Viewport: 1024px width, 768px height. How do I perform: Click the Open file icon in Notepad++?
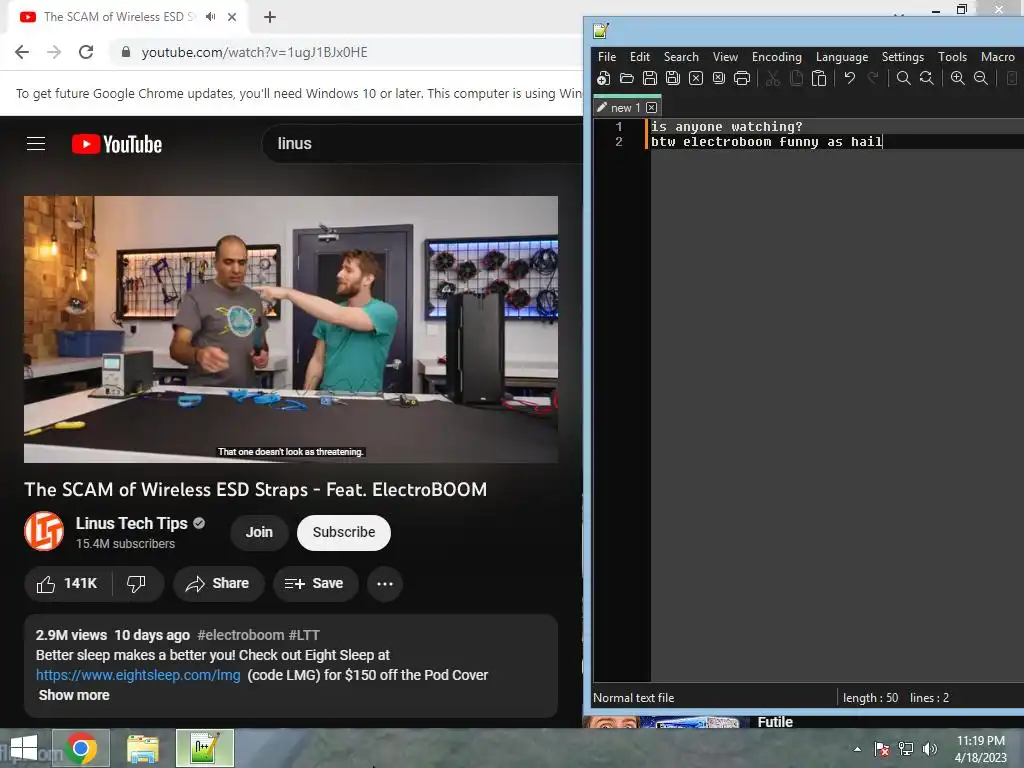point(626,78)
